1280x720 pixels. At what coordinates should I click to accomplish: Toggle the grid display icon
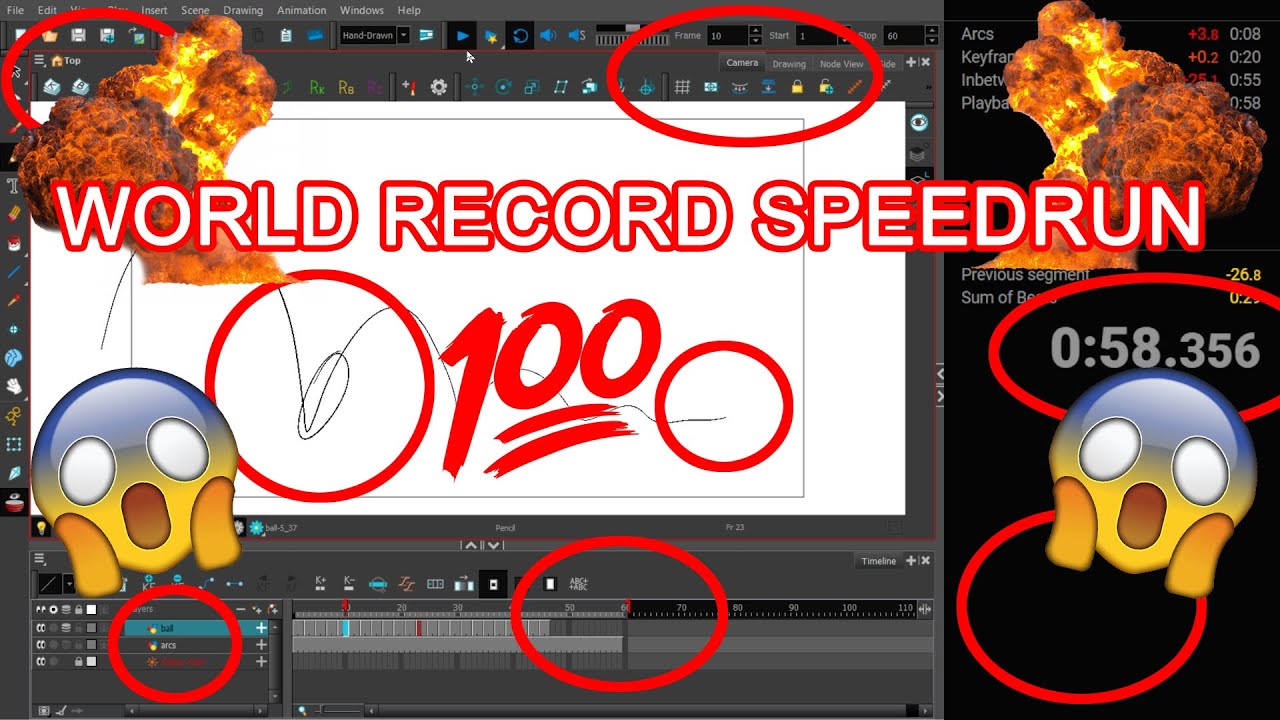click(x=682, y=88)
